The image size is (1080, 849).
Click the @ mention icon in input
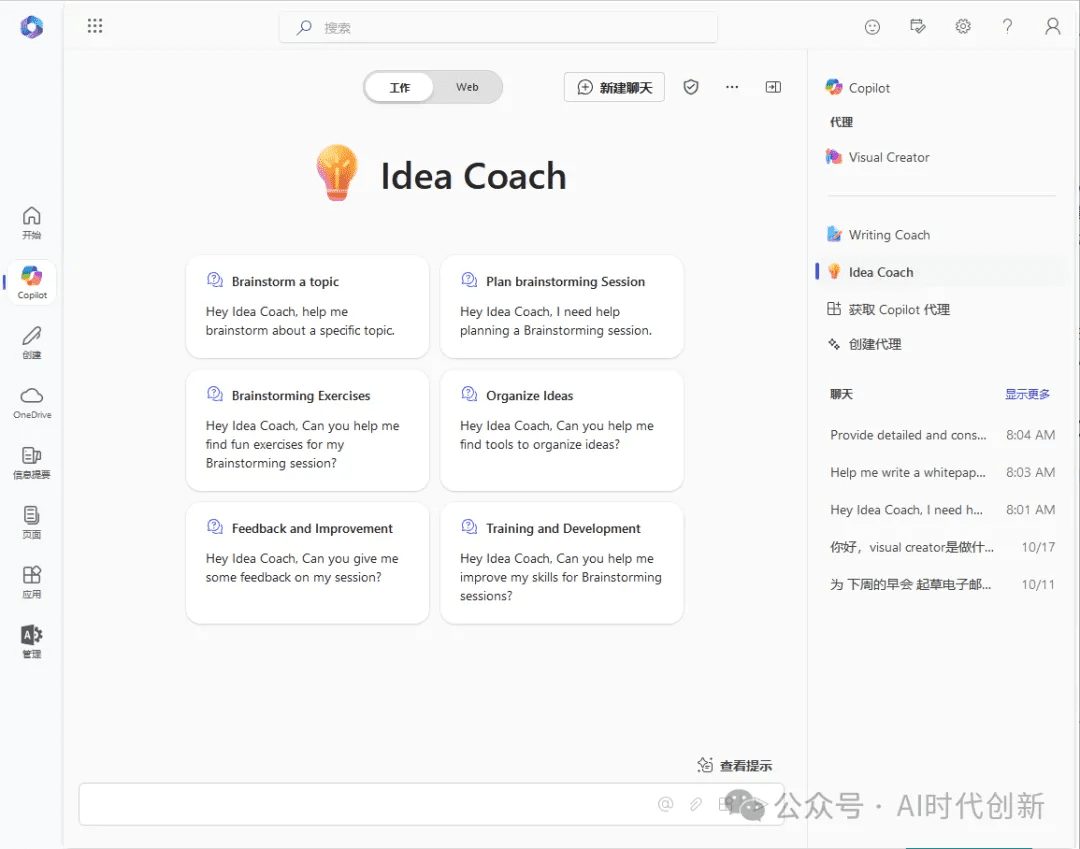coord(665,804)
